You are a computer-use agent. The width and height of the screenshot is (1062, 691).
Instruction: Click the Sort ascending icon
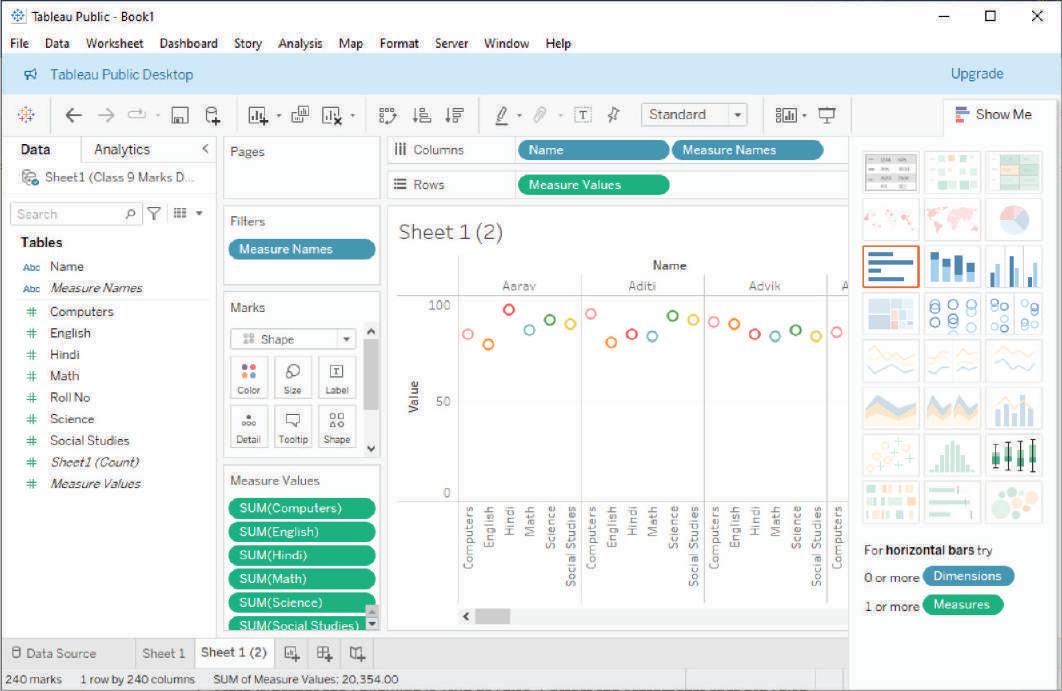click(421, 115)
